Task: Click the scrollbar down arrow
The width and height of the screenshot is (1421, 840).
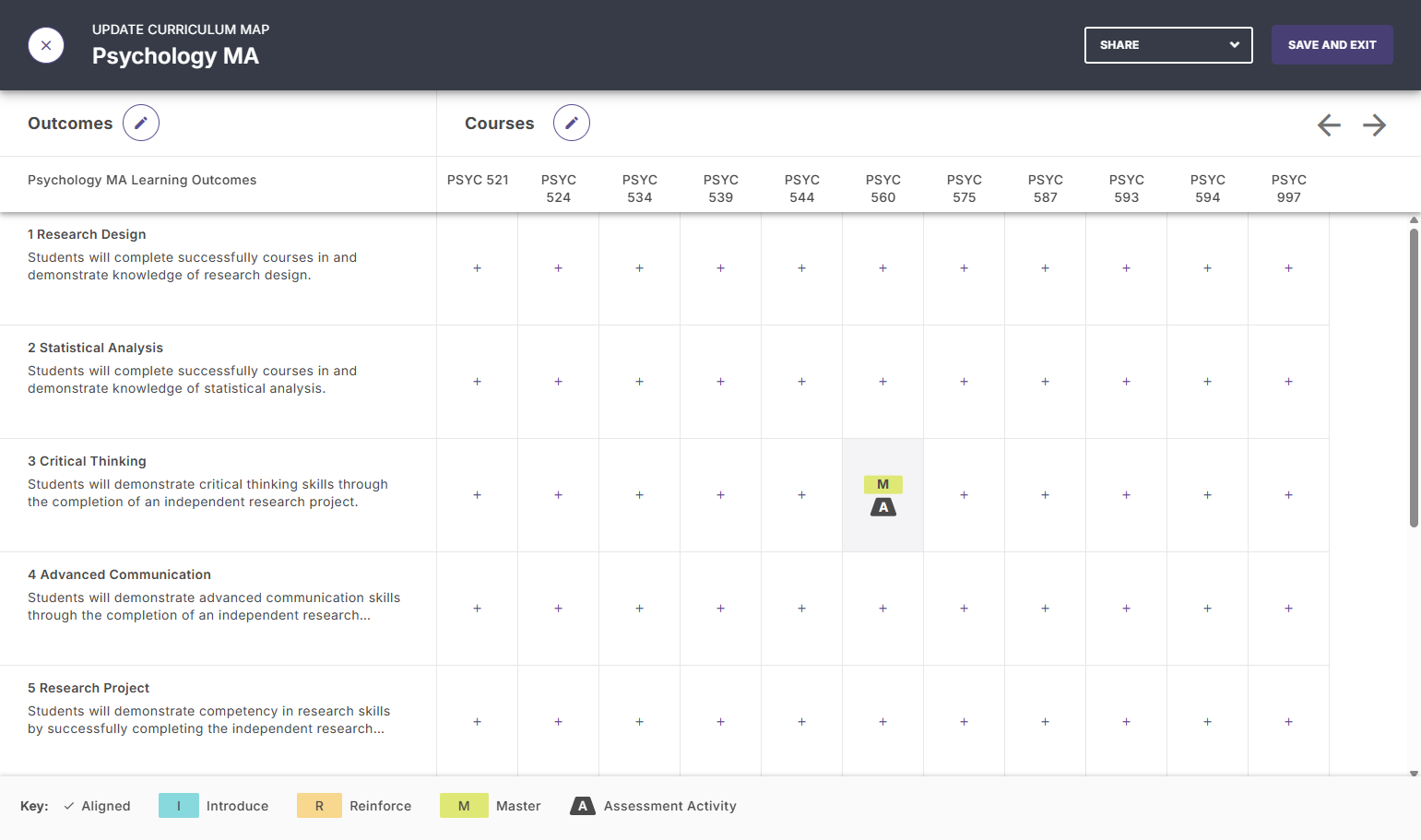Action: tap(1414, 774)
